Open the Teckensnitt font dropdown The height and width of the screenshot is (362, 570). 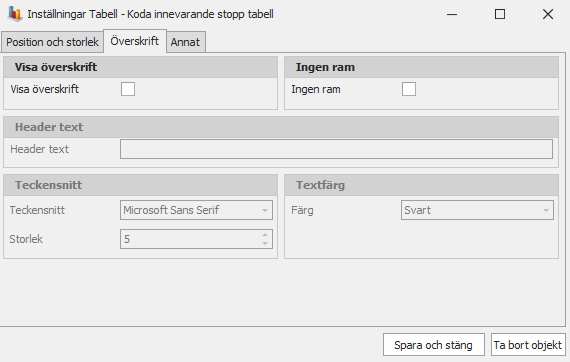[196, 210]
